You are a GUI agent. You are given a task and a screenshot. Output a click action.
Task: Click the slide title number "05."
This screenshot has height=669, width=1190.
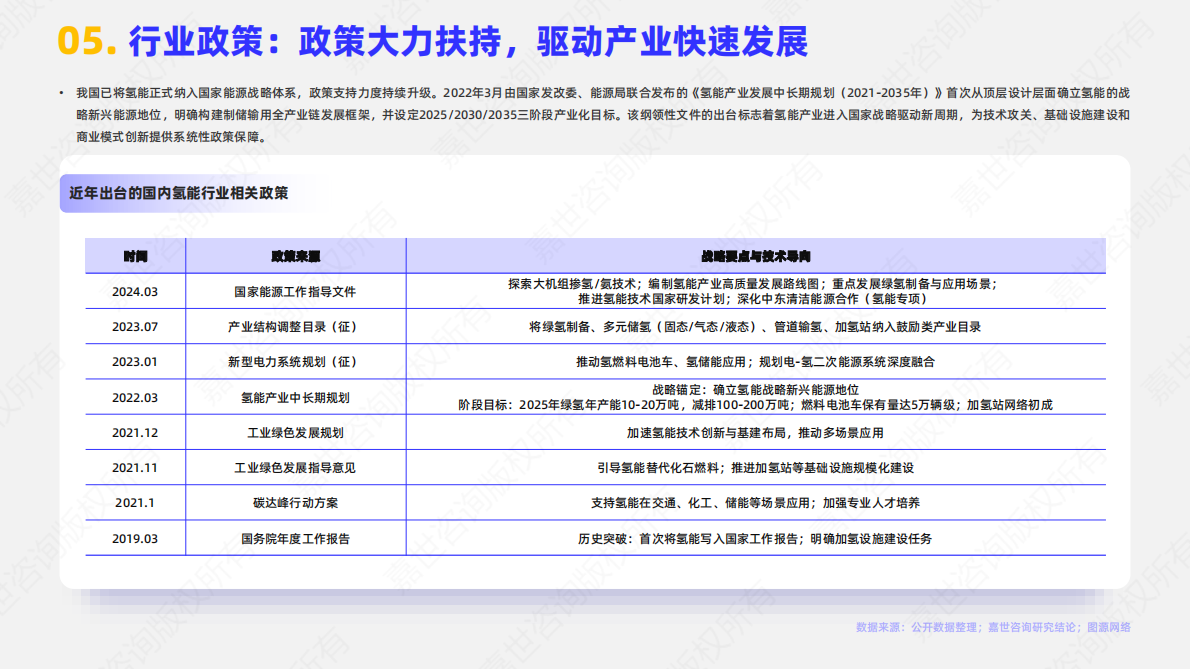point(88,42)
